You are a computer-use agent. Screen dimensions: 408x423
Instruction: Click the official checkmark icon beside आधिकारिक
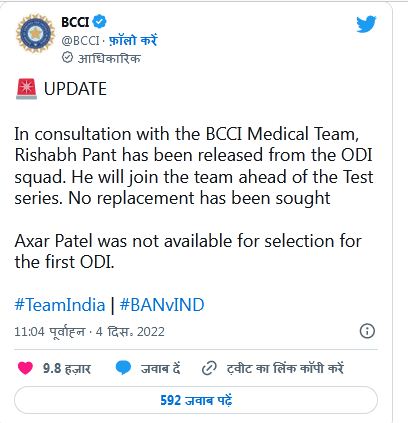[x=67, y=58]
